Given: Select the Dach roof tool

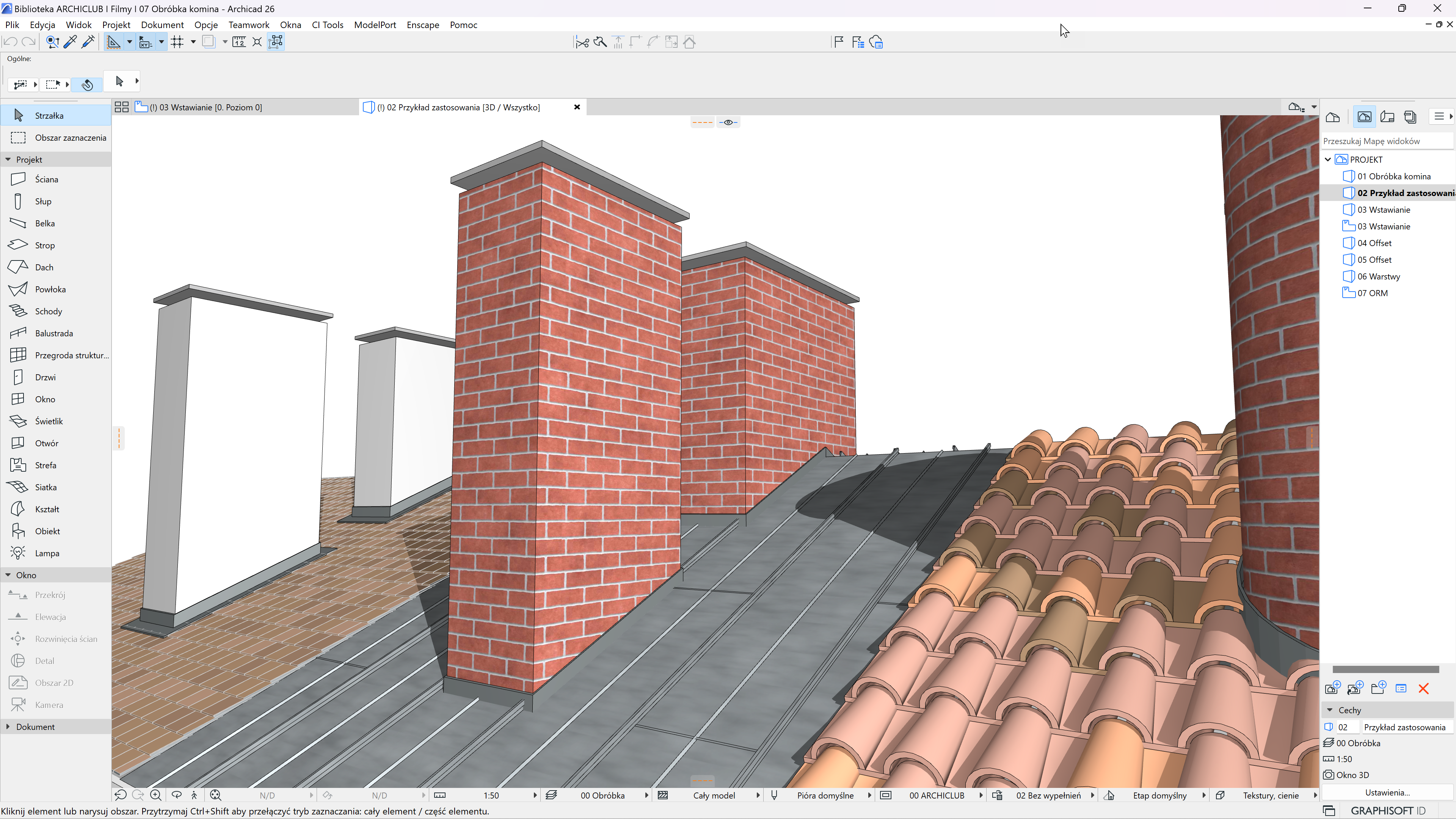Looking at the screenshot, I should click(x=44, y=267).
